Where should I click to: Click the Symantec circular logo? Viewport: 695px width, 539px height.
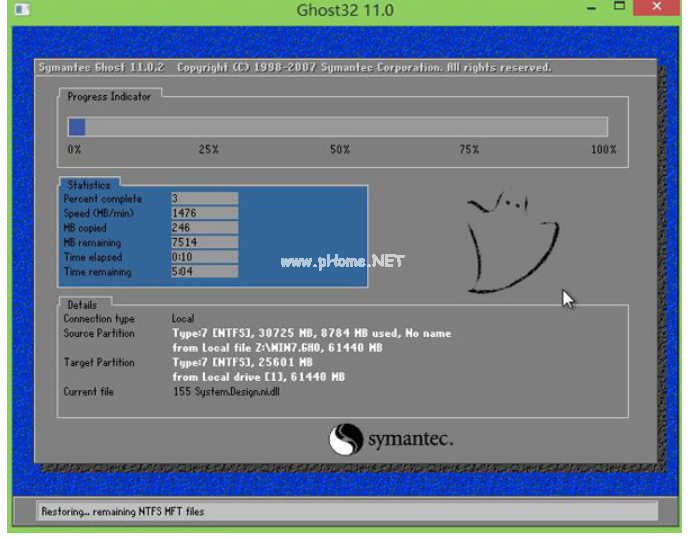pyautogui.click(x=346, y=439)
